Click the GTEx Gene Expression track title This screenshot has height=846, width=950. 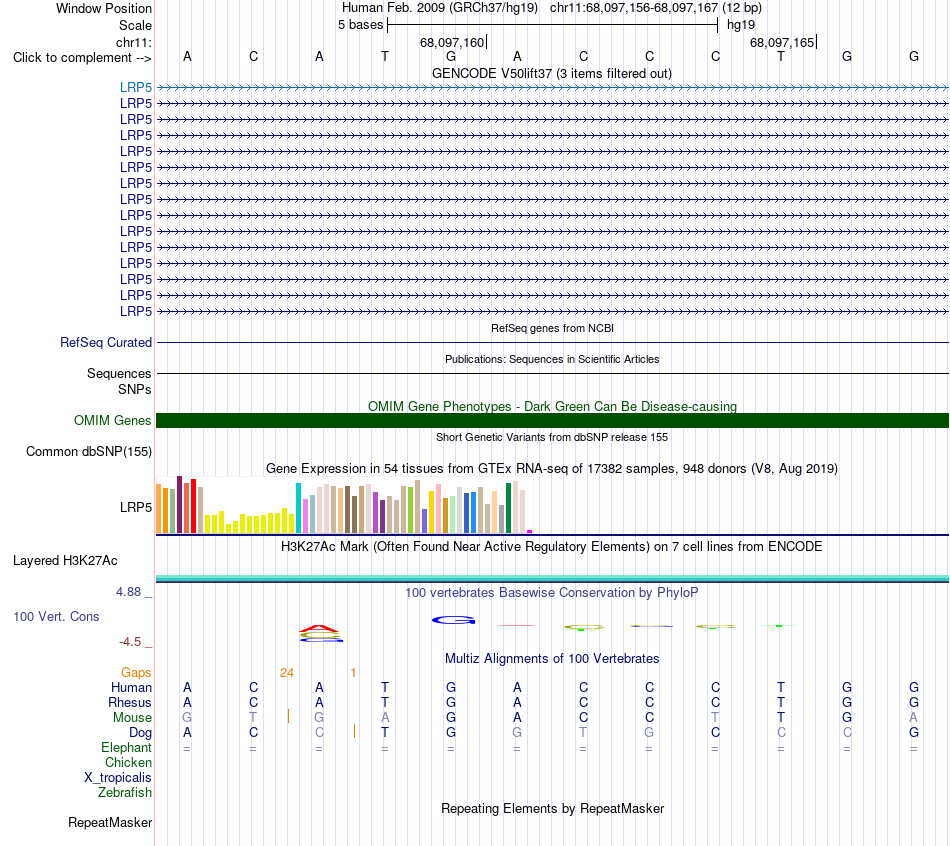click(552, 468)
